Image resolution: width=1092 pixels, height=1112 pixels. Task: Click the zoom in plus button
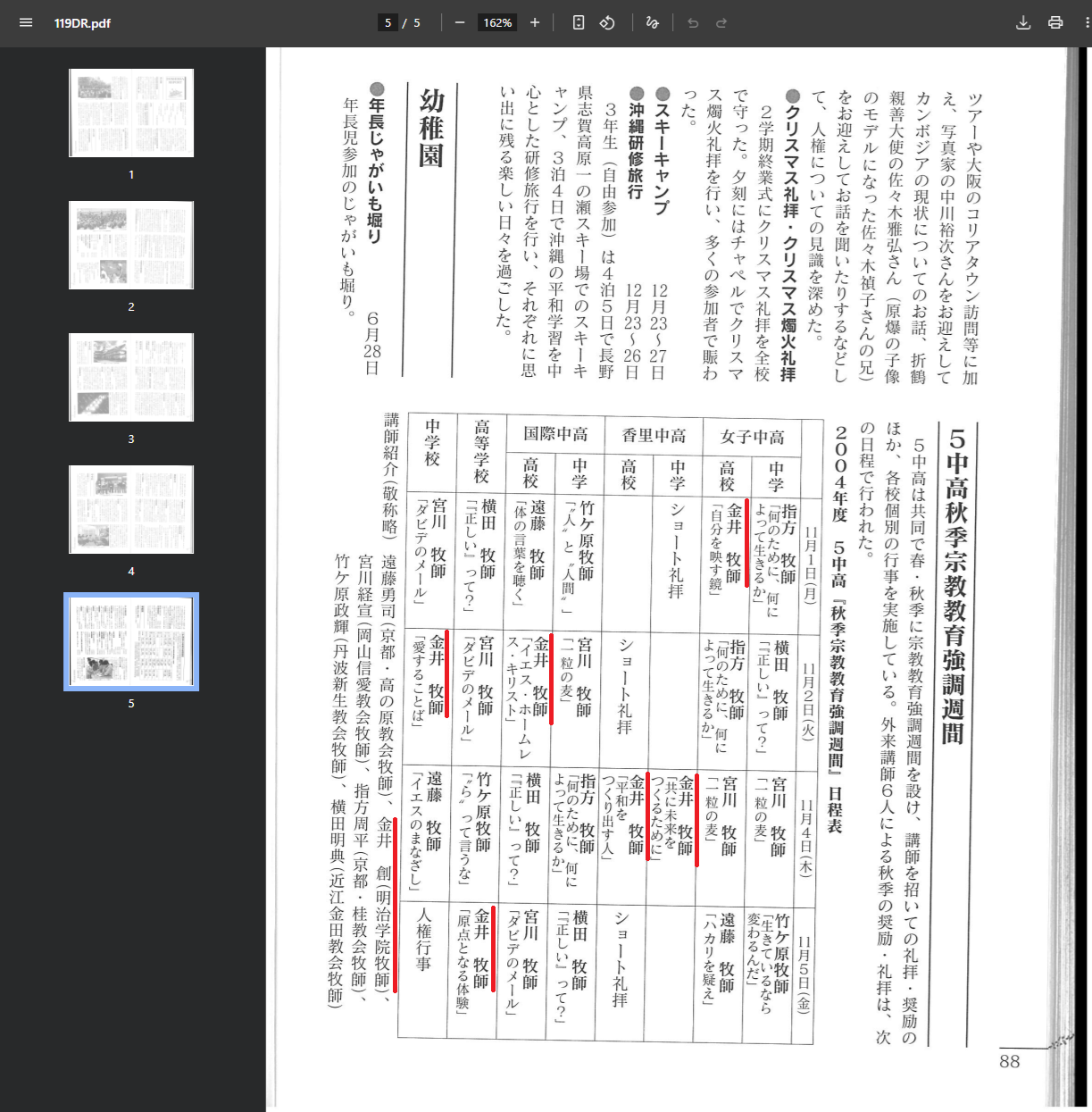click(535, 22)
